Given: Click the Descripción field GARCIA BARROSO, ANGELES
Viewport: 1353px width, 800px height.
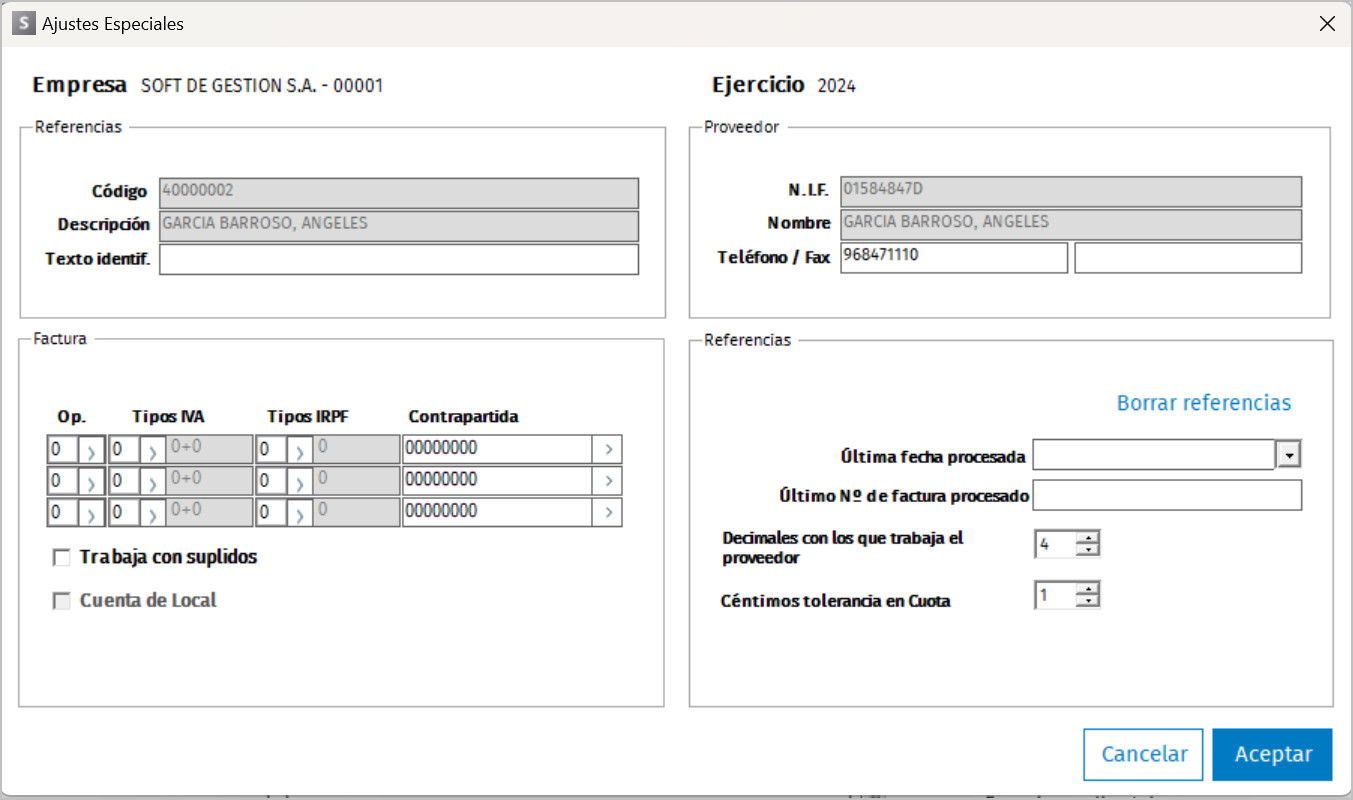Looking at the screenshot, I should [x=398, y=225].
